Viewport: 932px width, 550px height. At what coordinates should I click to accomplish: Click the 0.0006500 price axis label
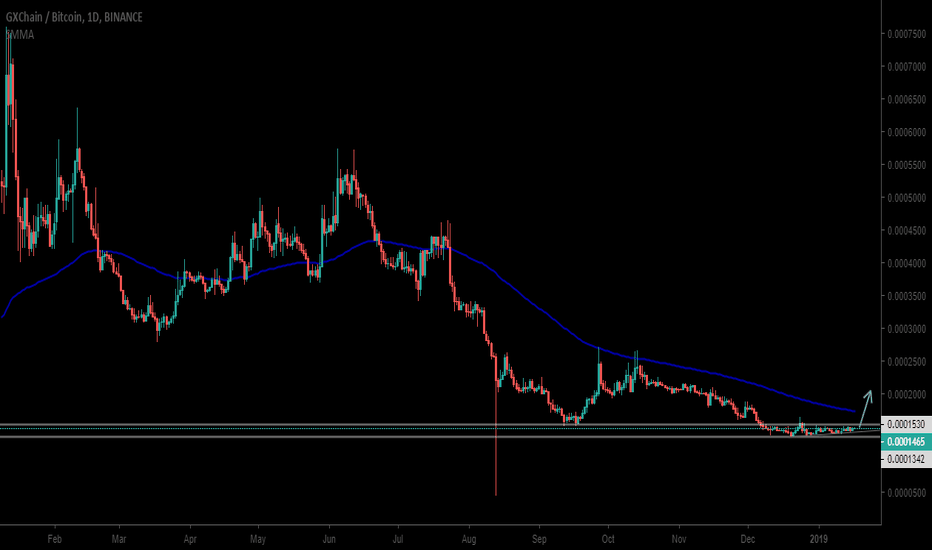906,100
